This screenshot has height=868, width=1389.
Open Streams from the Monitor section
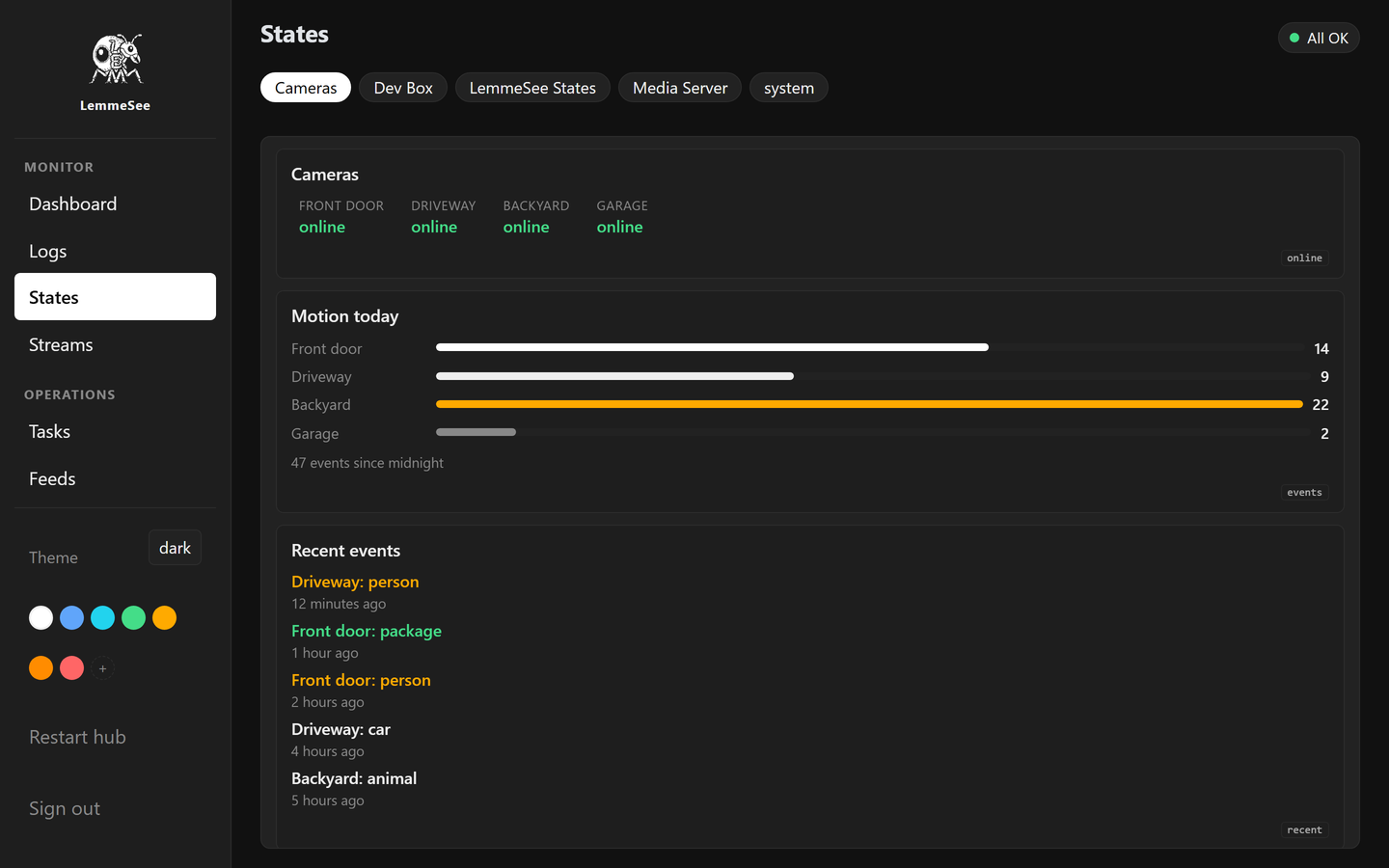pyautogui.click(x=115, y=344)
